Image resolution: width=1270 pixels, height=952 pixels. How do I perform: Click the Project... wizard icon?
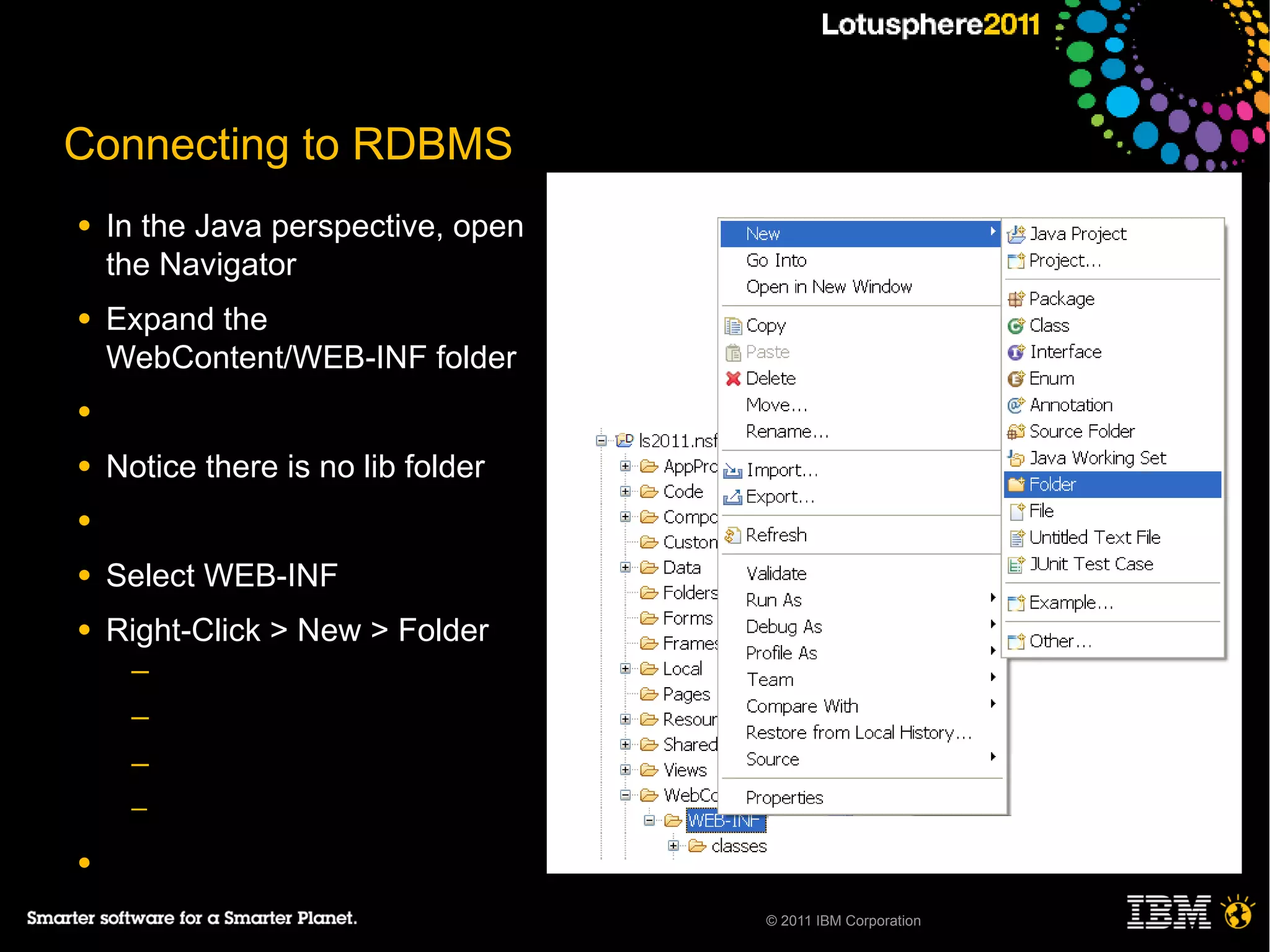(x=1016, y=261)
